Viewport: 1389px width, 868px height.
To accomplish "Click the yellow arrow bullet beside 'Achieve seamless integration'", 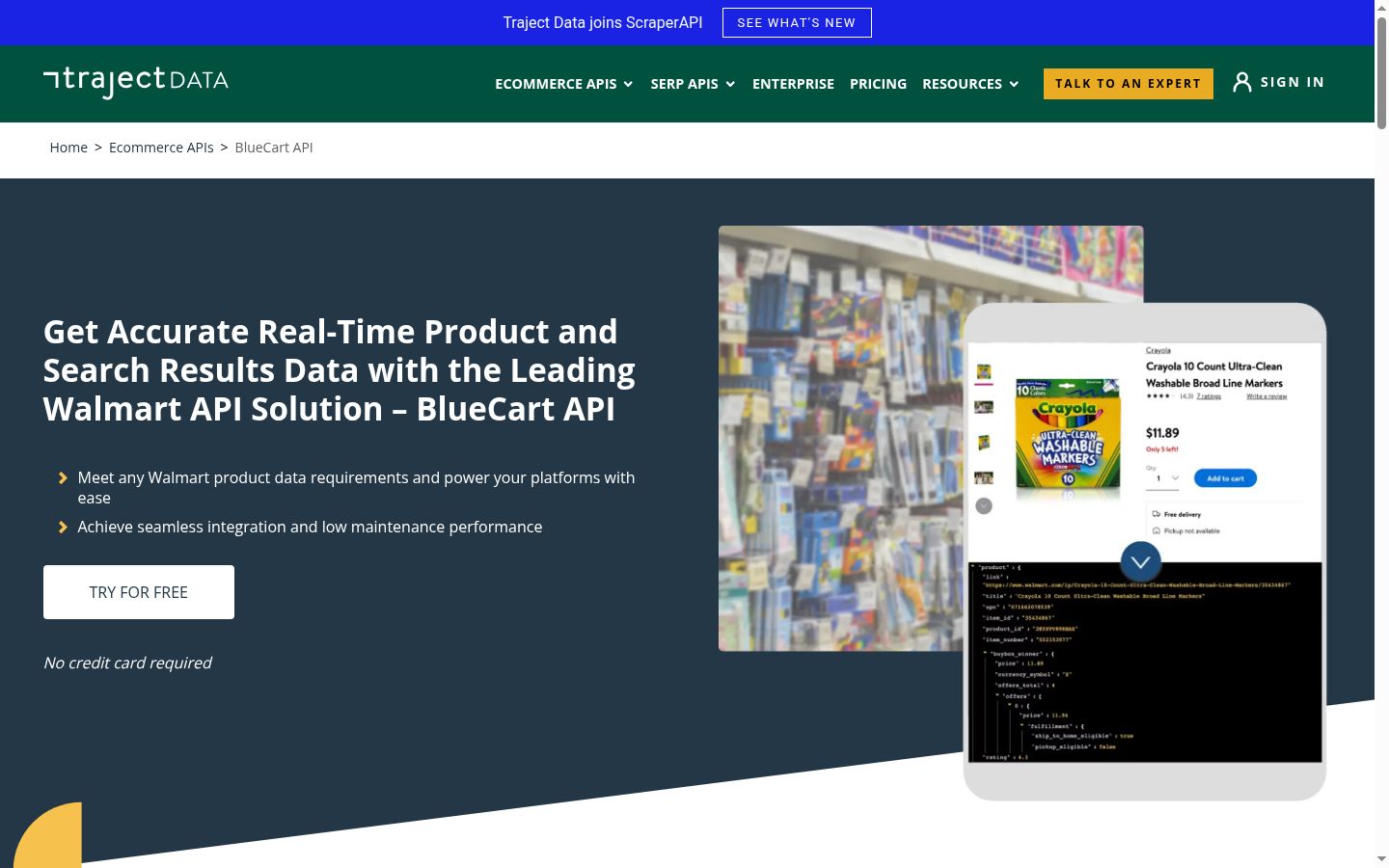I will 63,528.
